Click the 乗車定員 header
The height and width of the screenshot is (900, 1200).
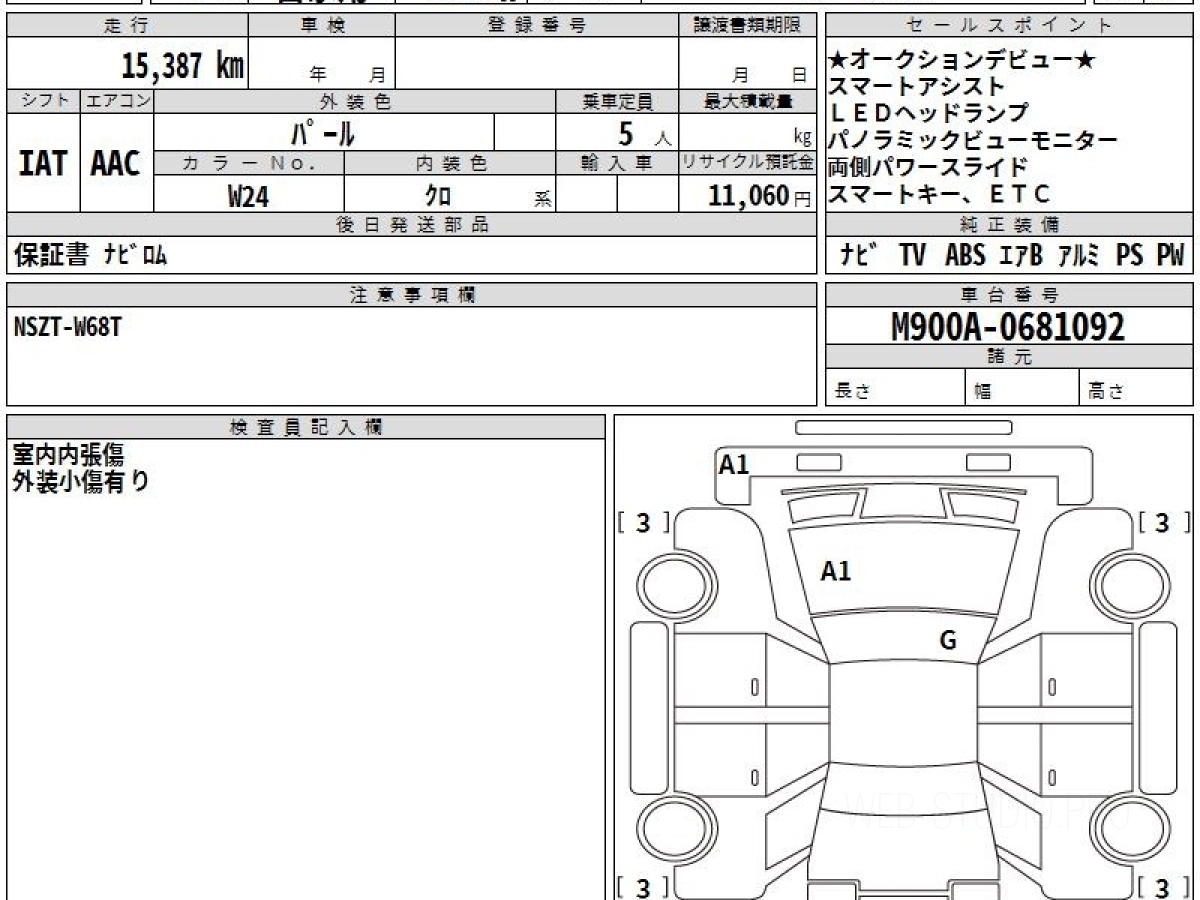tap(617, 101)
